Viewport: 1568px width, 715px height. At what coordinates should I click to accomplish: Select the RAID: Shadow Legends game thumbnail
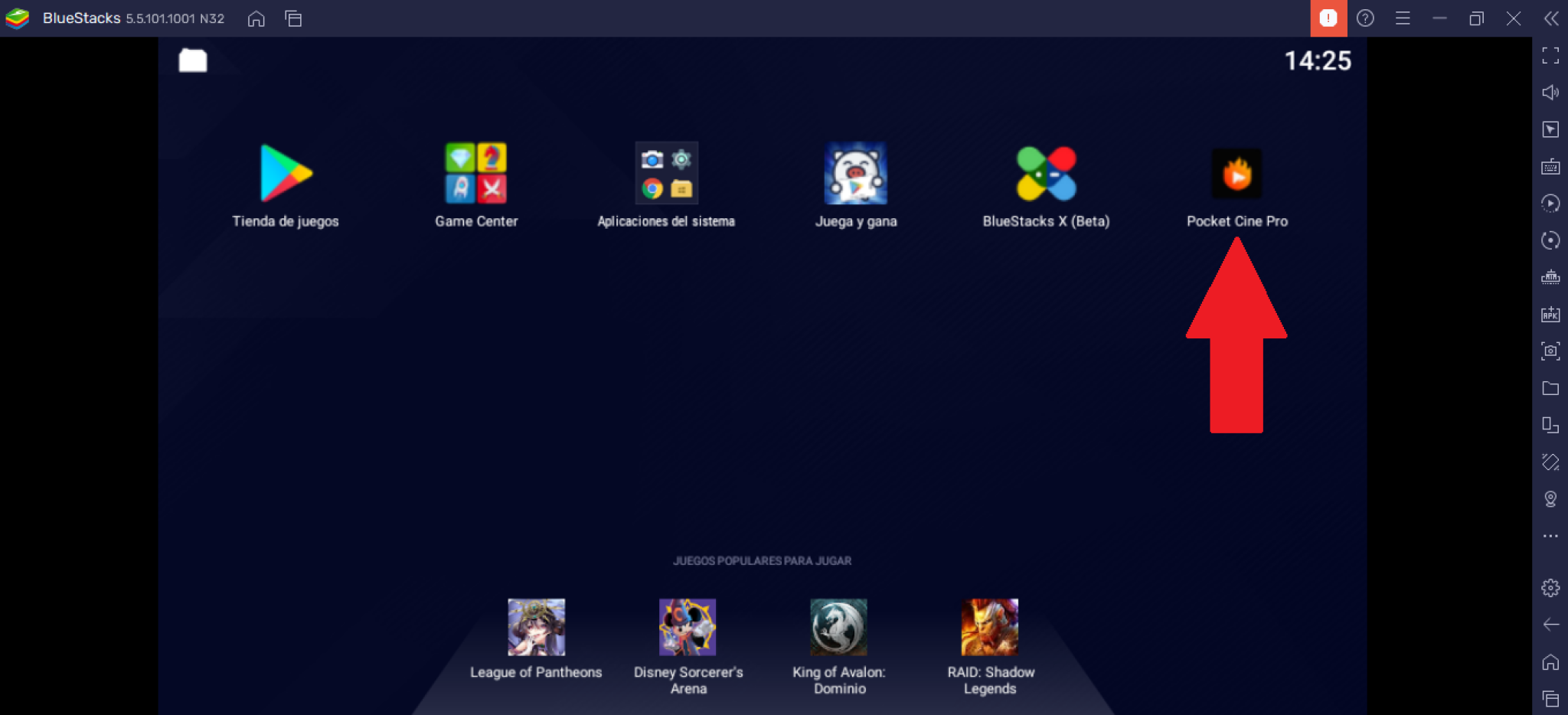tap(990, 627)
